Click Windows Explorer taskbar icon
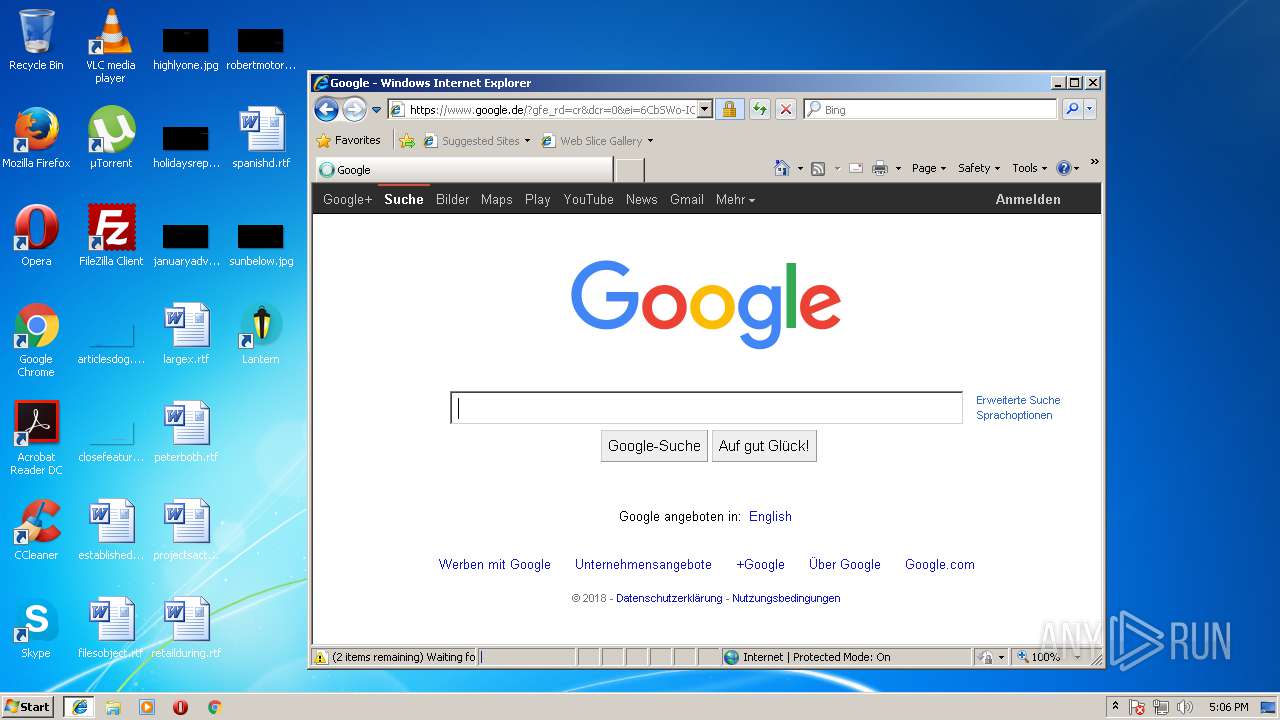The width and height of the screenshot is (1280, 720). (113, 707)
